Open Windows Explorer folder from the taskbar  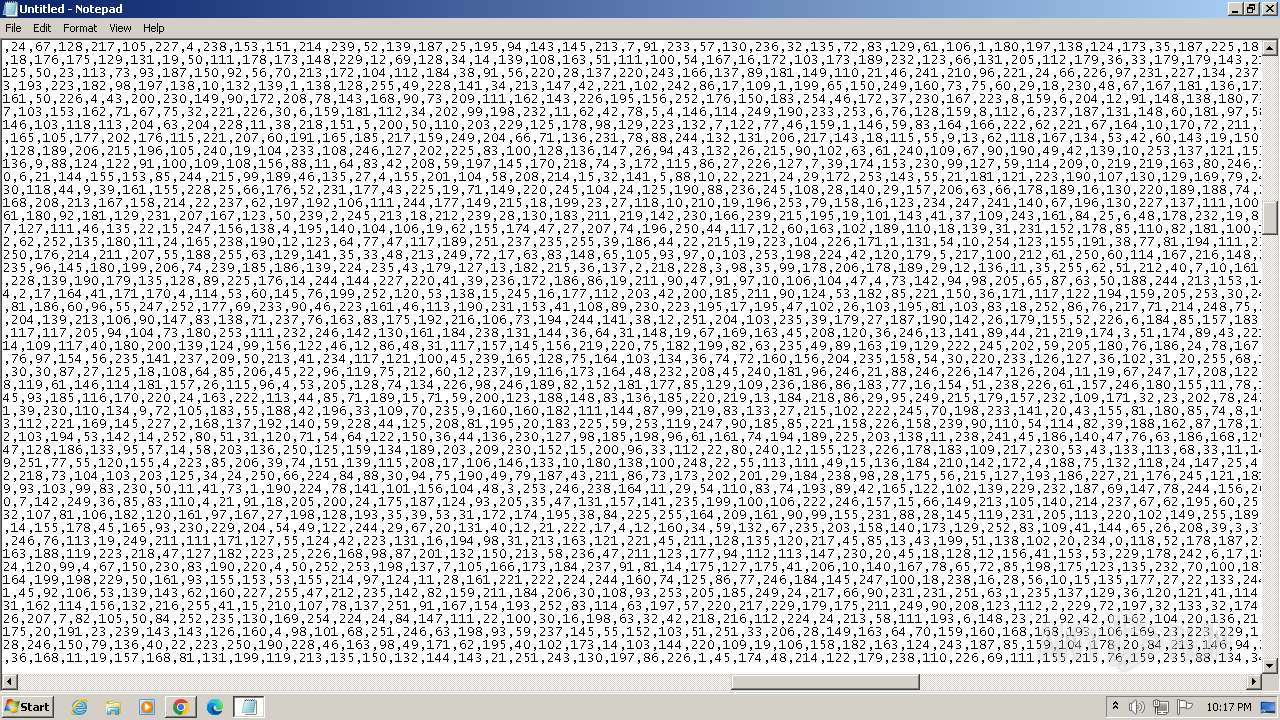(113, 707)
